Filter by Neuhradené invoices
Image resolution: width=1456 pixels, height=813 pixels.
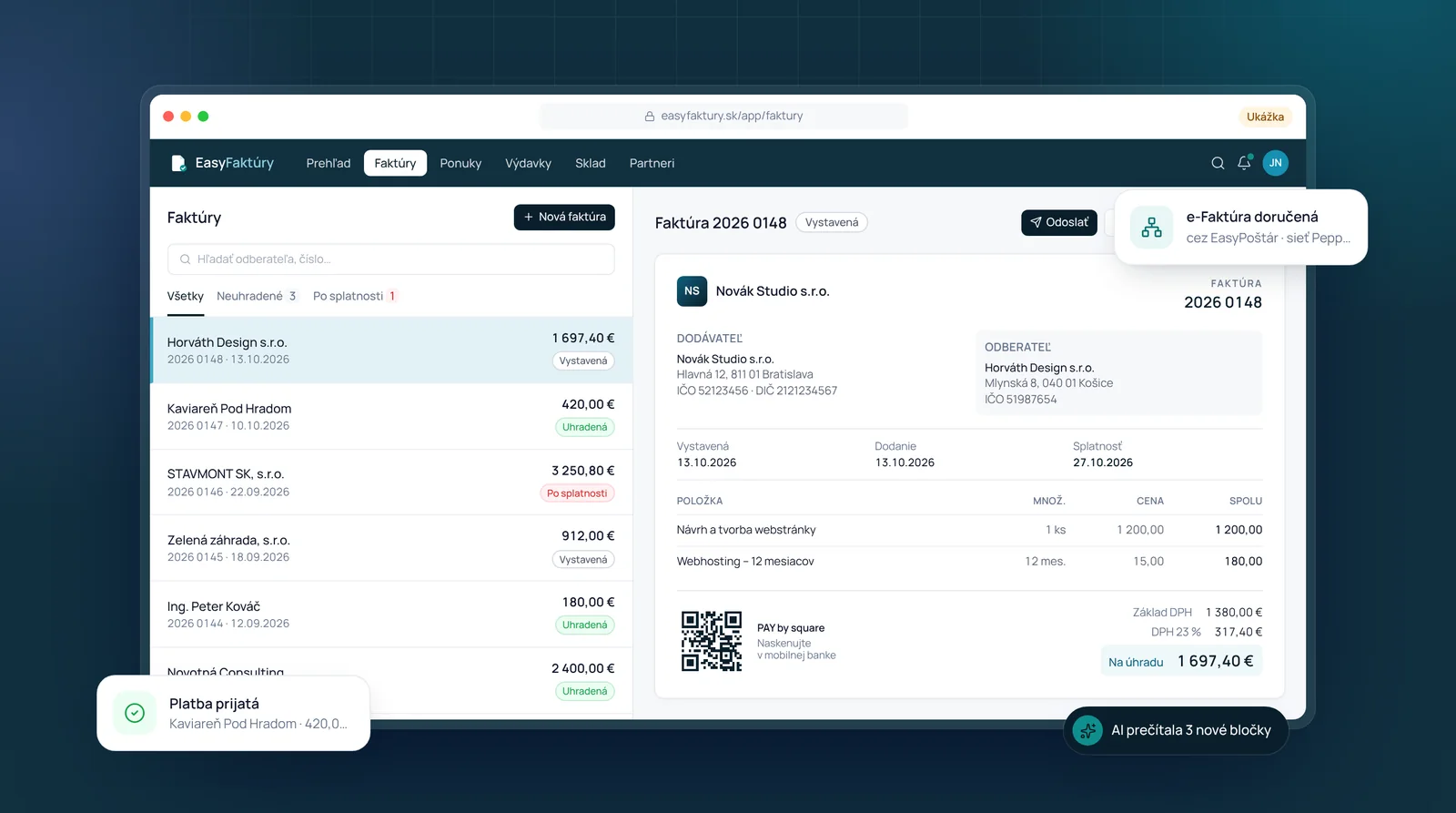pyautogui.click(x=257, y=297)
